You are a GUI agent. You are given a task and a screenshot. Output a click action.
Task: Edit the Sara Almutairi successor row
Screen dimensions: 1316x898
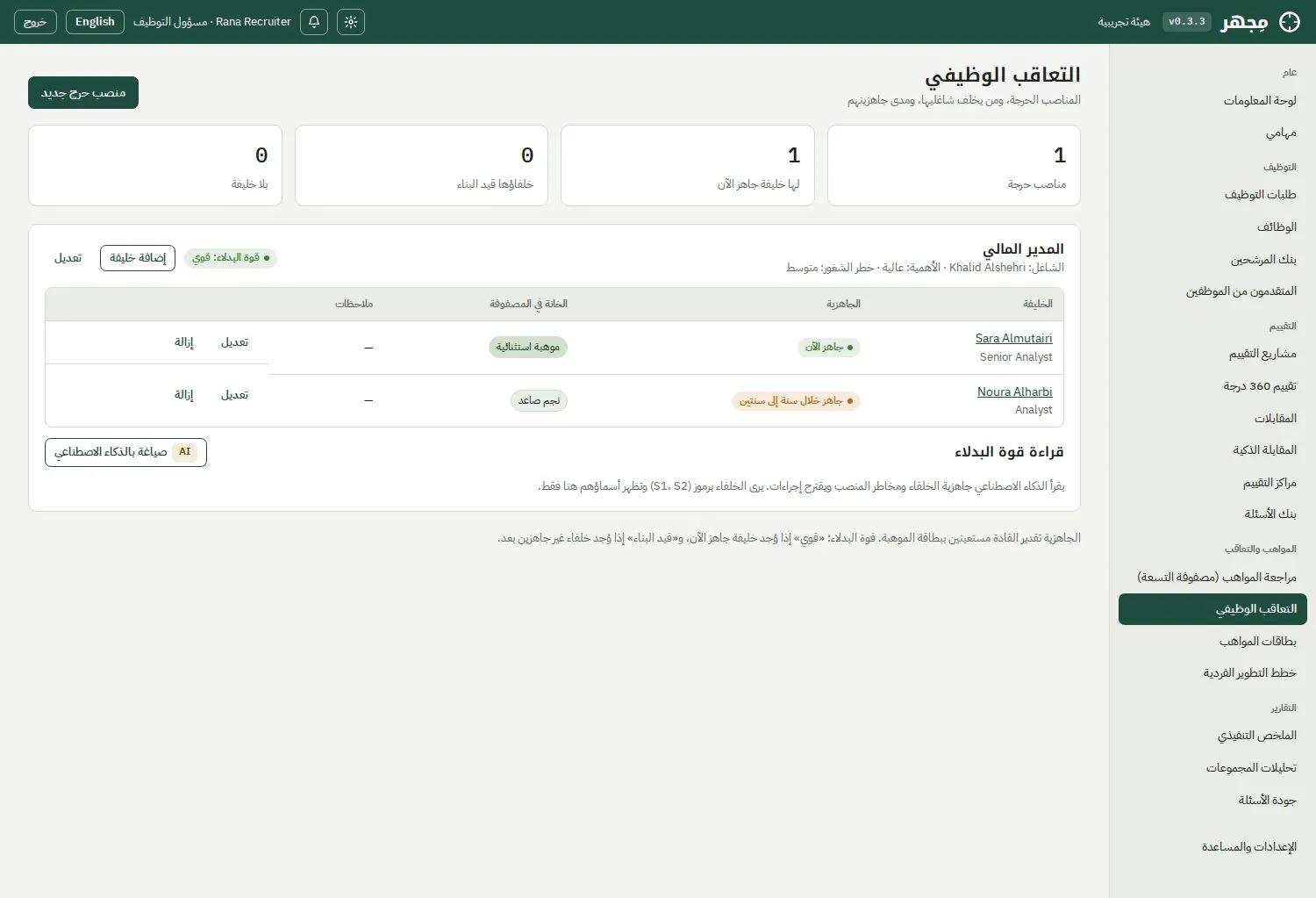pyautogui.click(x=234, y=342)
